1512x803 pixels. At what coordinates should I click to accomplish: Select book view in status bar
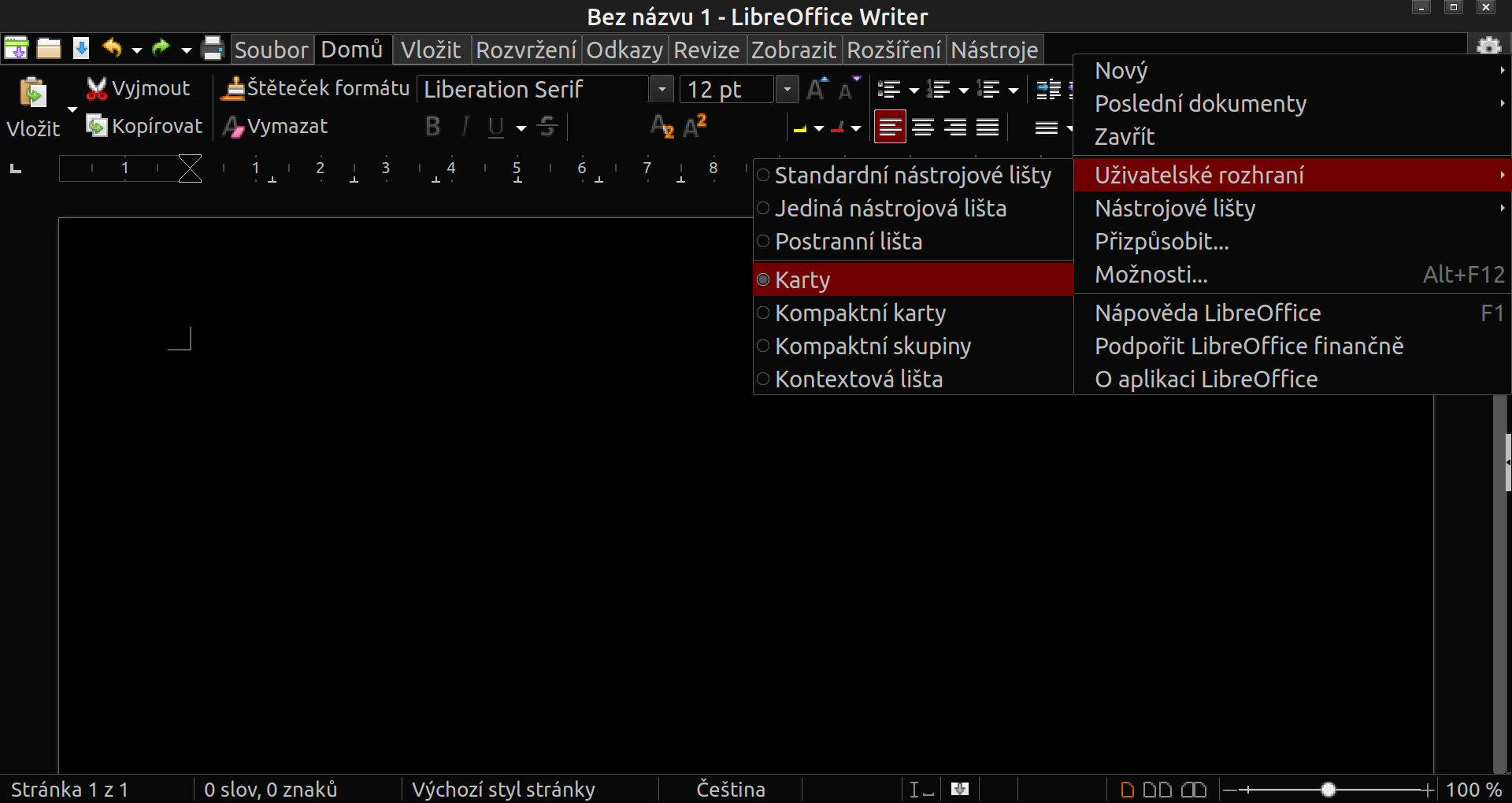click(x=1194, y=789)
